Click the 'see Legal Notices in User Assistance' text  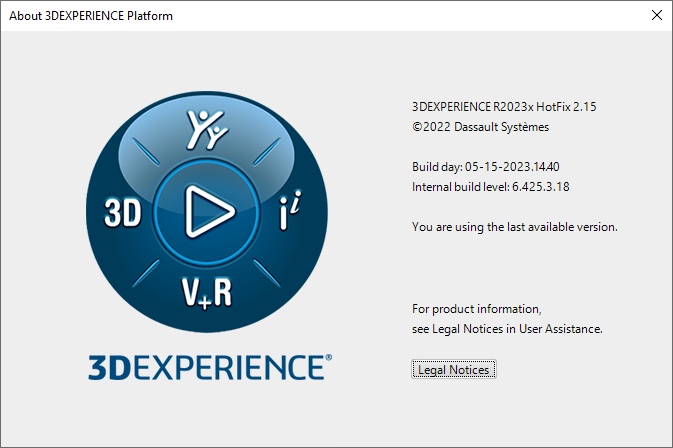click(x=507, y=328)
